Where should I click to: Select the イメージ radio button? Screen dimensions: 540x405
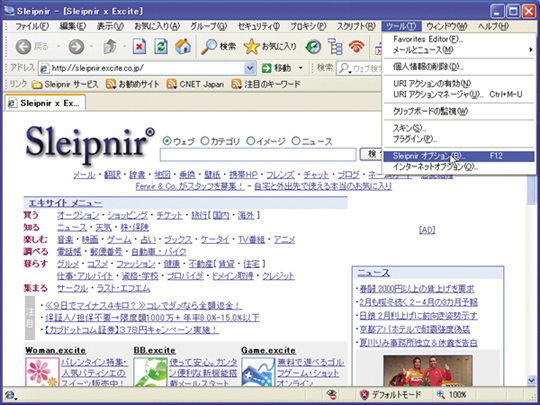pyautogui.click(x=251, y=141)
